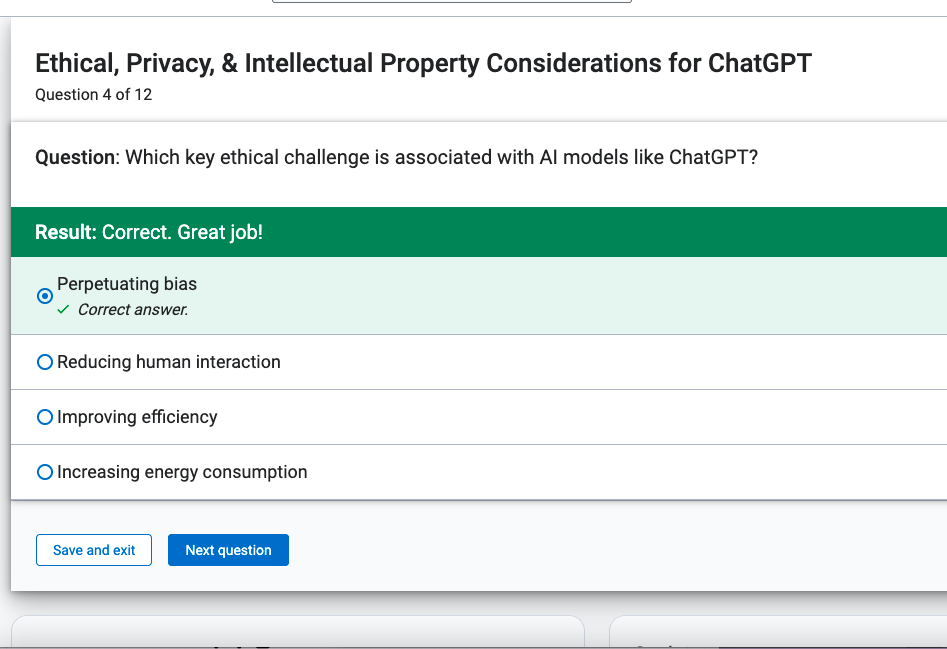
Task: Click the partially visible bar at the top
Action: 452,1
